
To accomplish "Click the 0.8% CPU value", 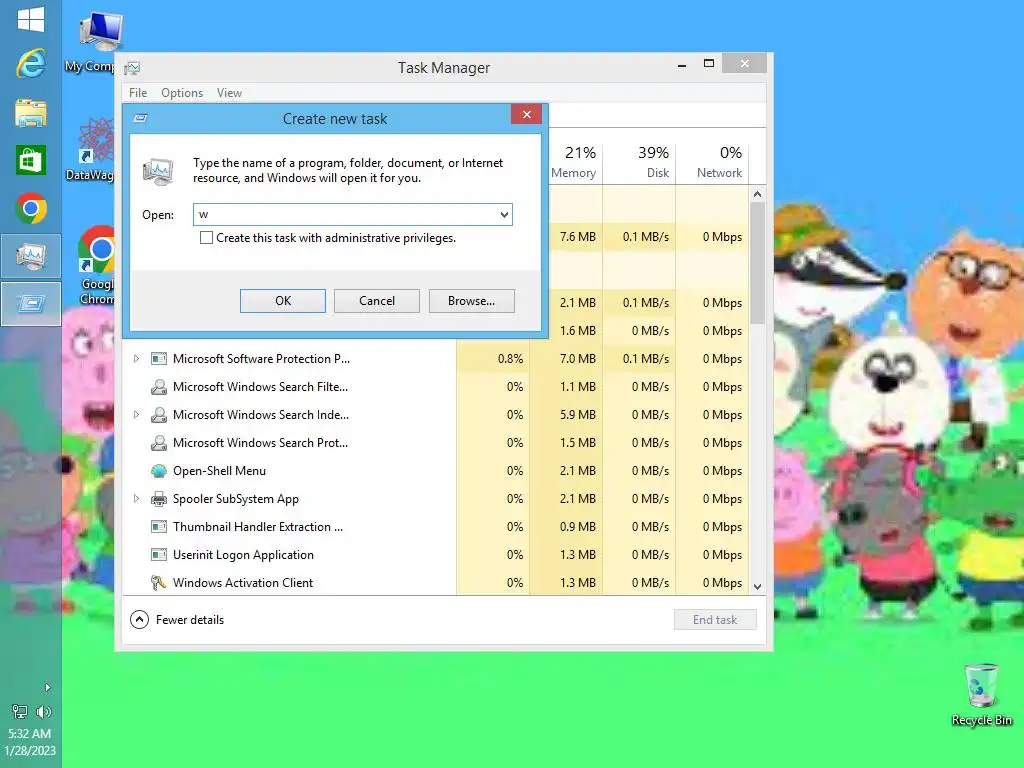I will [x=510, y=359].
